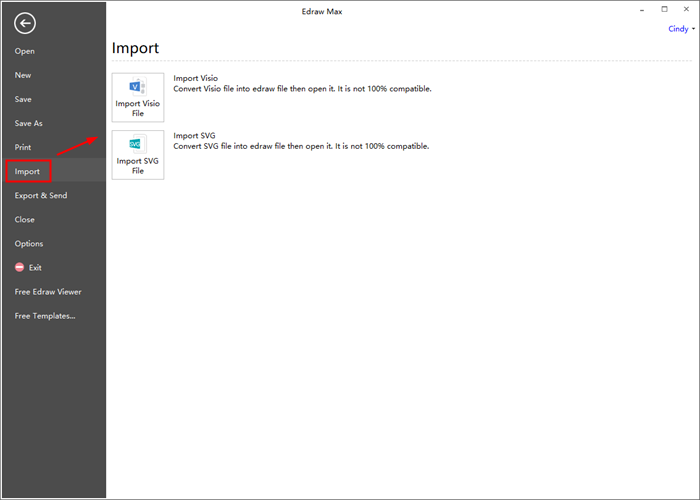Viewport: 700px width, 500px height.
Task: Click the red Exit icon
Action: pyautogui.click(x=20, y=267)
